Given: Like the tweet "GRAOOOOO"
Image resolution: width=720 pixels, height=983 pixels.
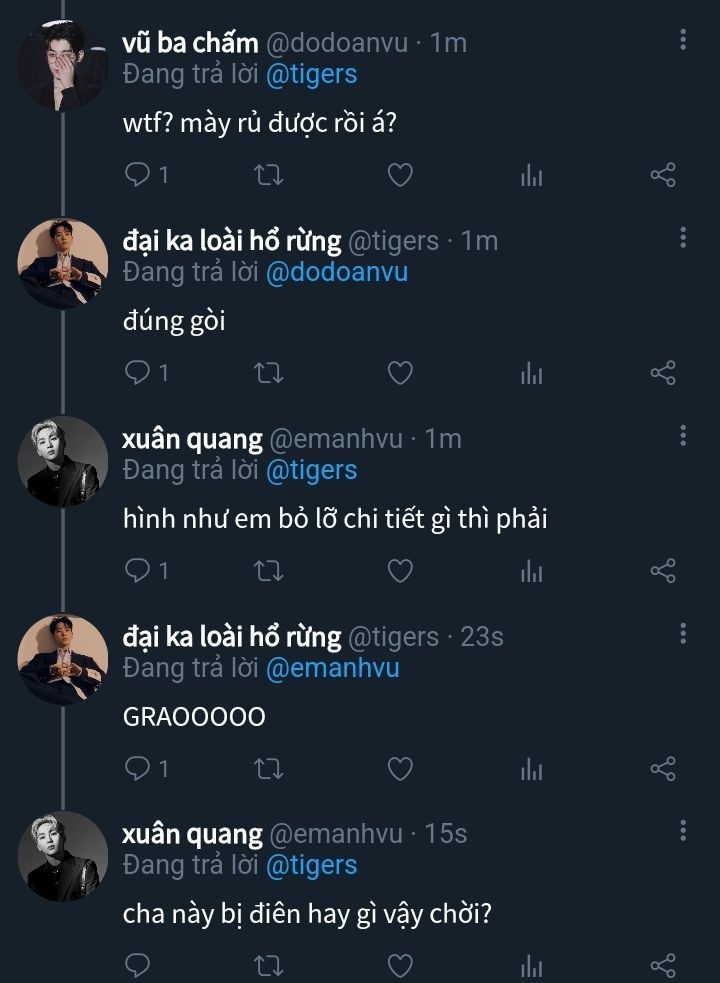Looking at the screenshot, I should click(x=400, y=769).
